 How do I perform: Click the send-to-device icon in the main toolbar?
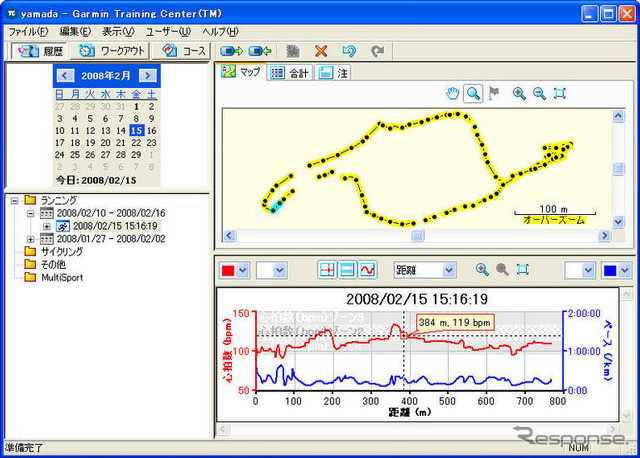(x=232, y=51)
